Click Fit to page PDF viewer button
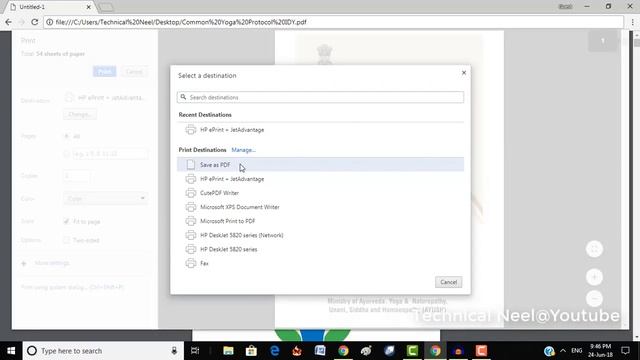Screen dimensions: 640x360 point(594,249)
